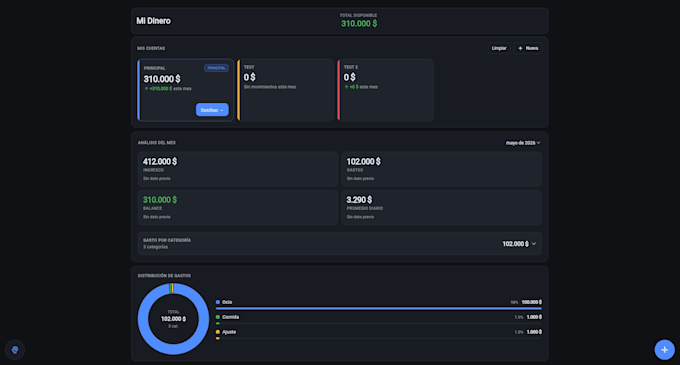
Task: Click the Ajuste category label
Action: tap(229, 332)
